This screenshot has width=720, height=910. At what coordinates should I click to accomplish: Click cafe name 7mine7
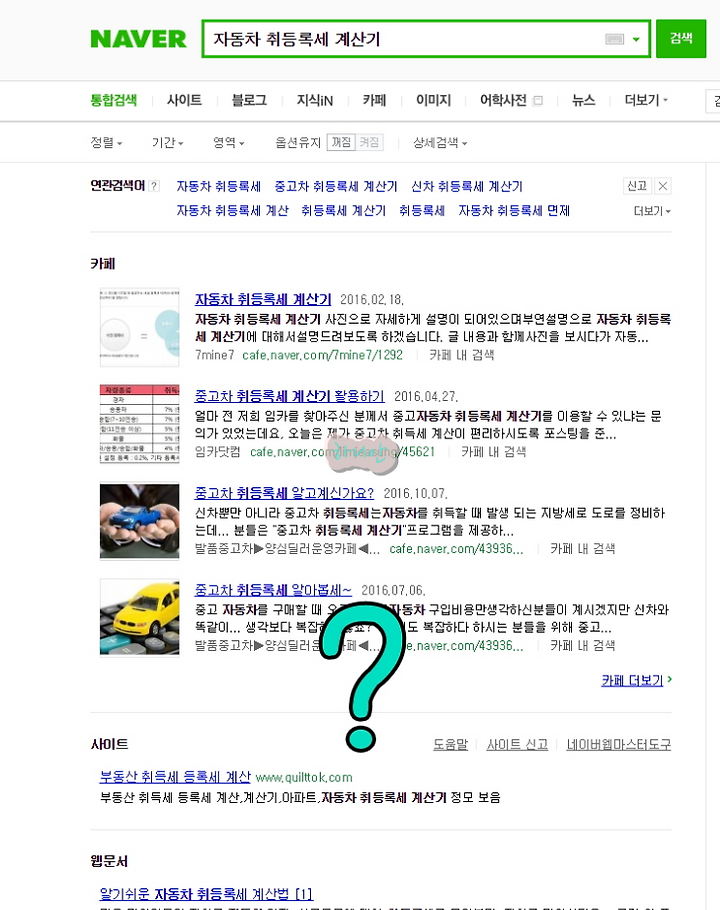click(x=215, y=355)
